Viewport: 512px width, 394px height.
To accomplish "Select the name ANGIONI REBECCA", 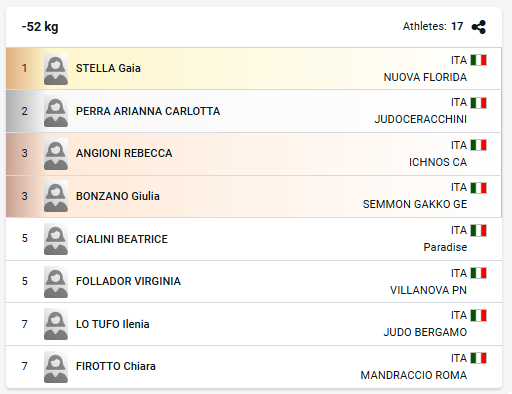I will click(x=124, y=153).
